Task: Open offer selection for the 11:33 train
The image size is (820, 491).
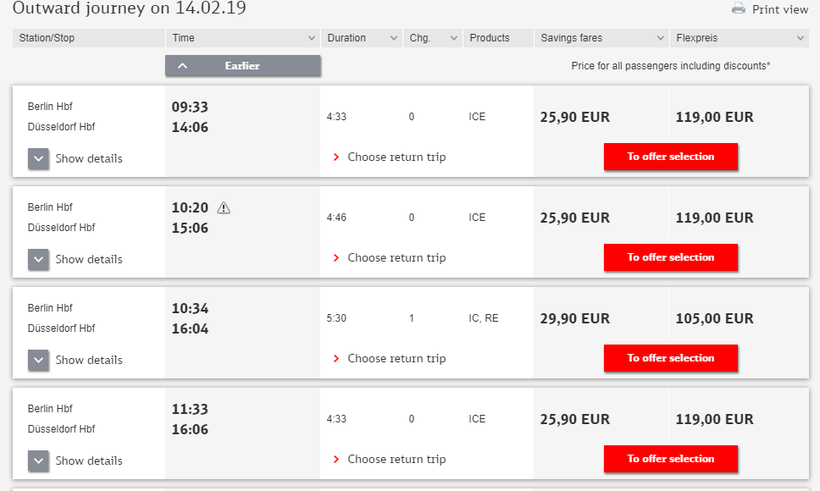Action: click(x=671, y=459)
